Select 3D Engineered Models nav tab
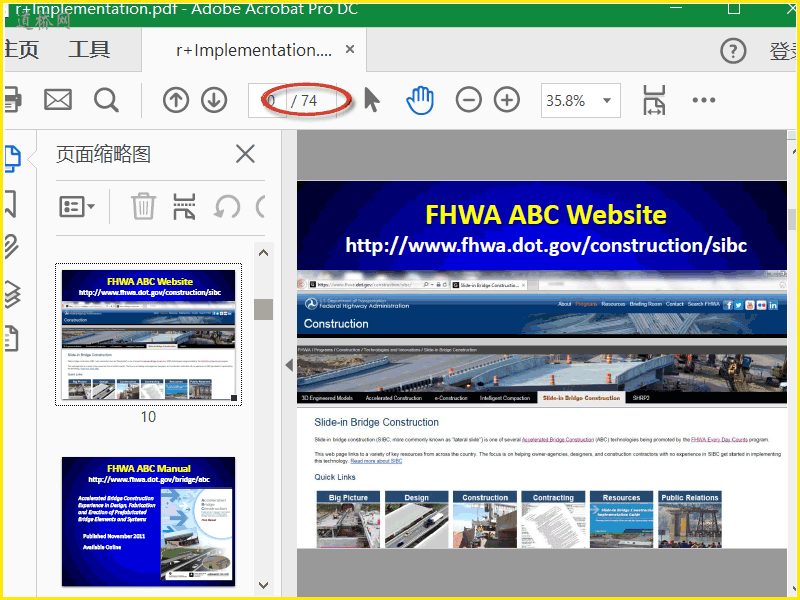Viewport: 800px width, 600px height. pos(327,398)
